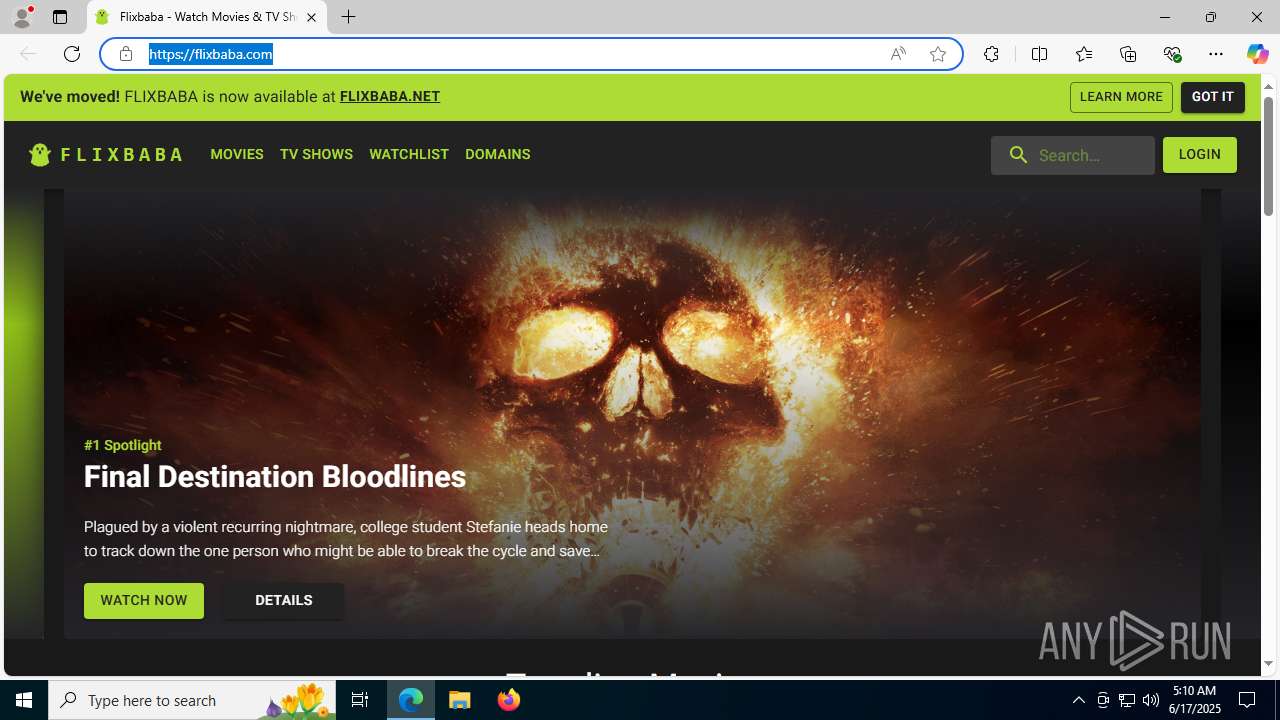The image size is (1280, 720).
Task: Open the MOVIES menu item
Action: (x=237, y=154)
